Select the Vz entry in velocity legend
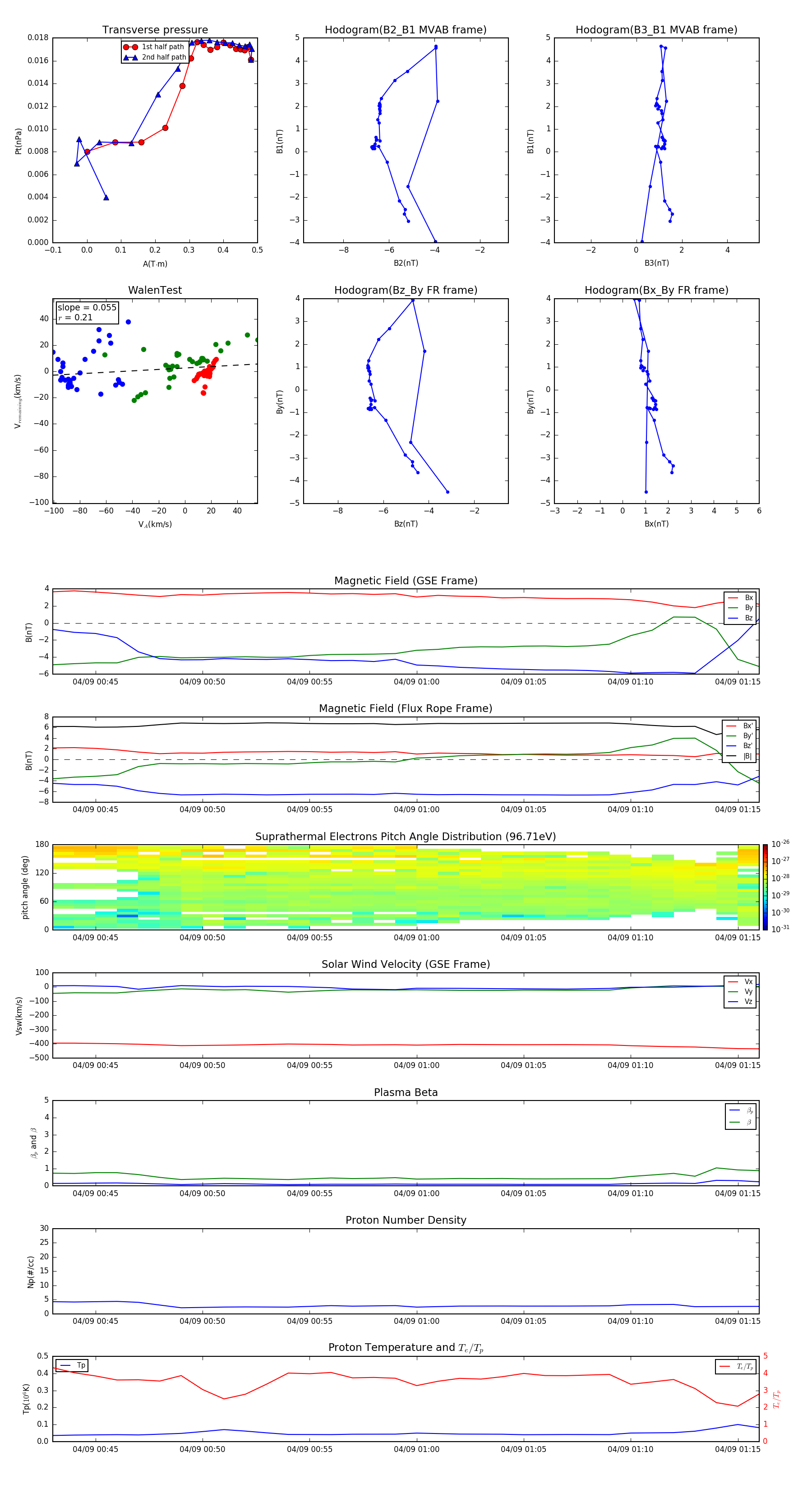Image resolution: width=812 pixels, height=1489 pixels. (x=740, y=1001)
